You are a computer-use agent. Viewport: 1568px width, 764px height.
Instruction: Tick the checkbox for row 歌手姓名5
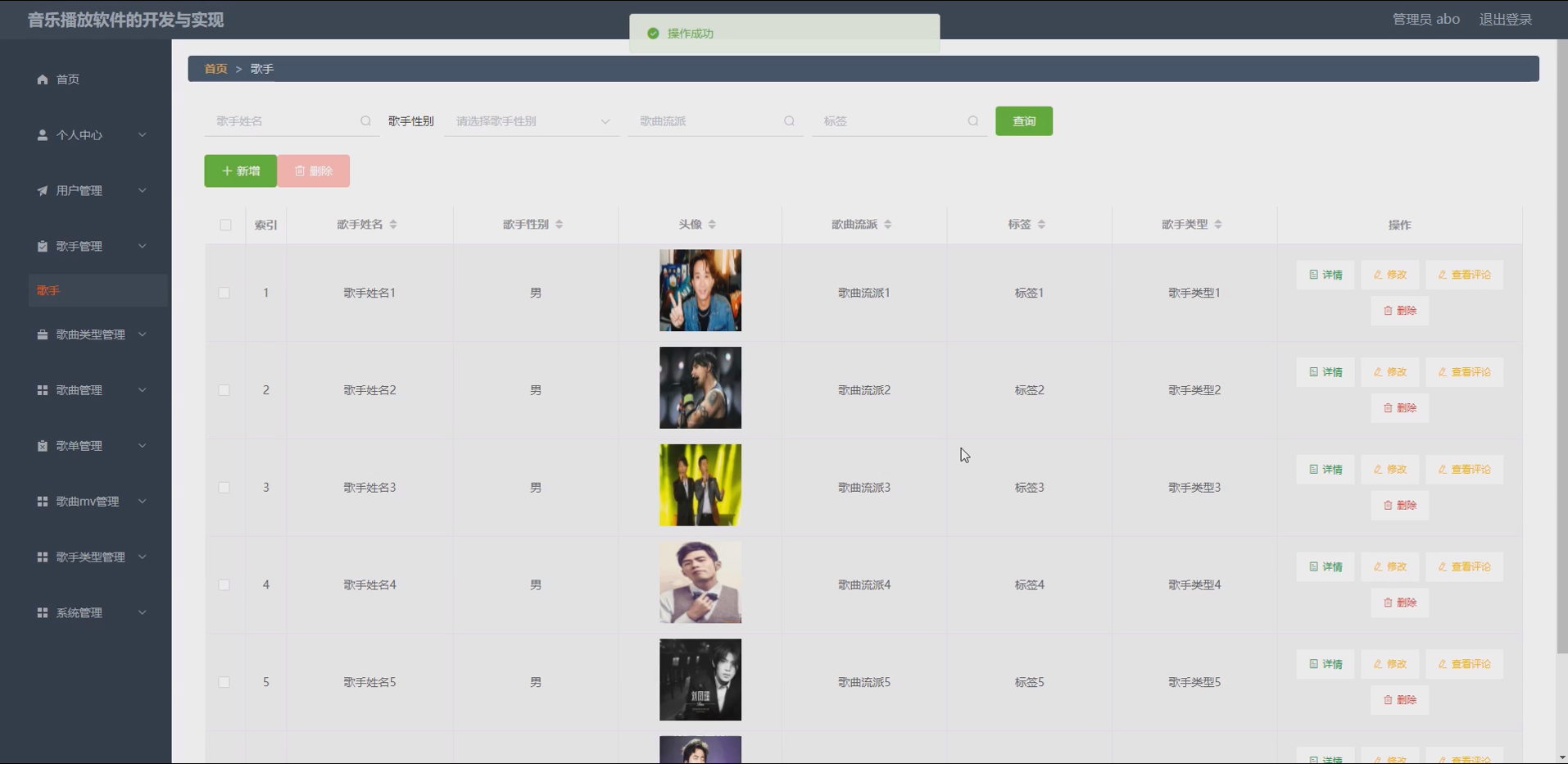(224, 683)
